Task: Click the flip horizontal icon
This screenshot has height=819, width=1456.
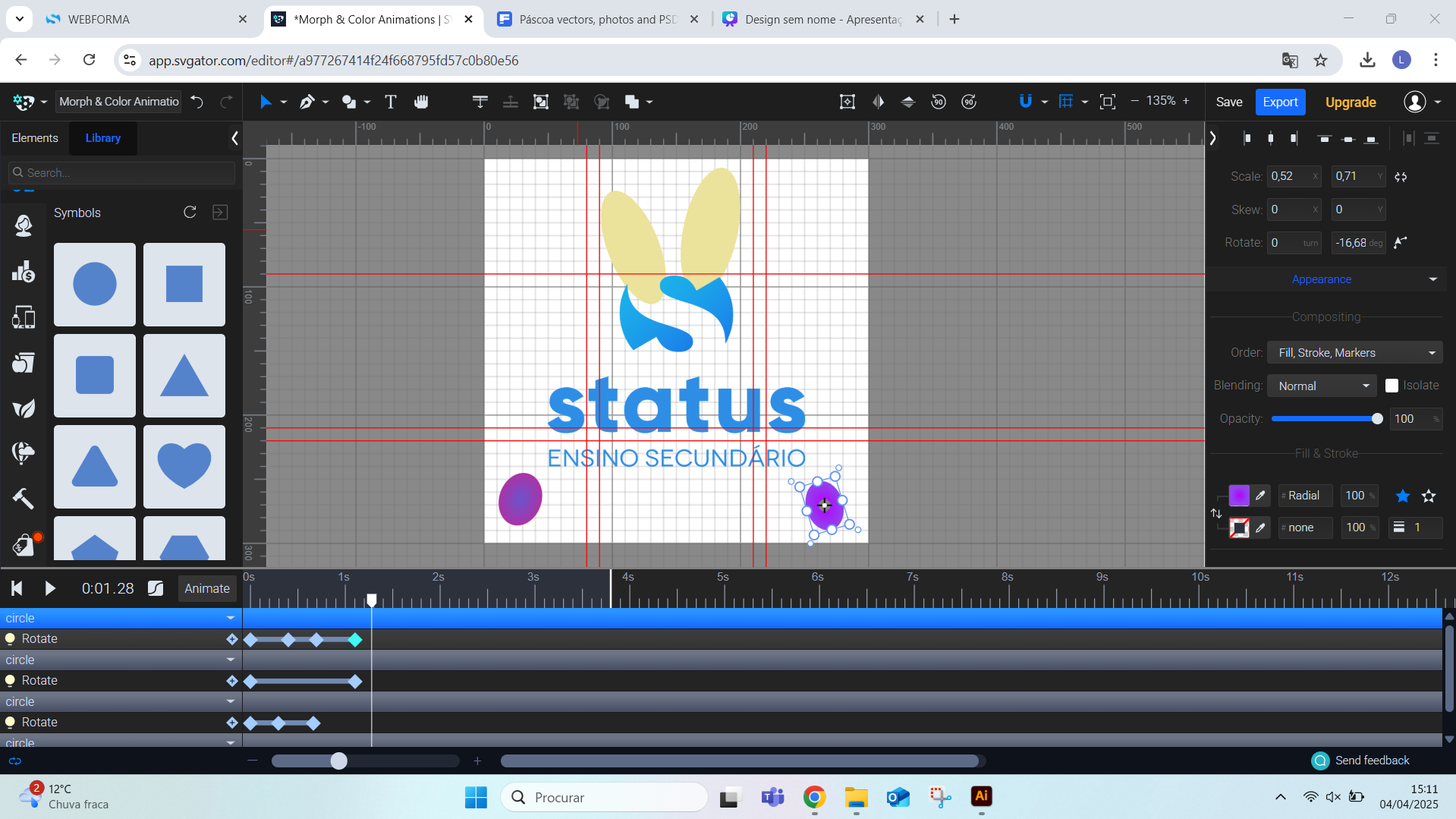Action: pos(878,102)
